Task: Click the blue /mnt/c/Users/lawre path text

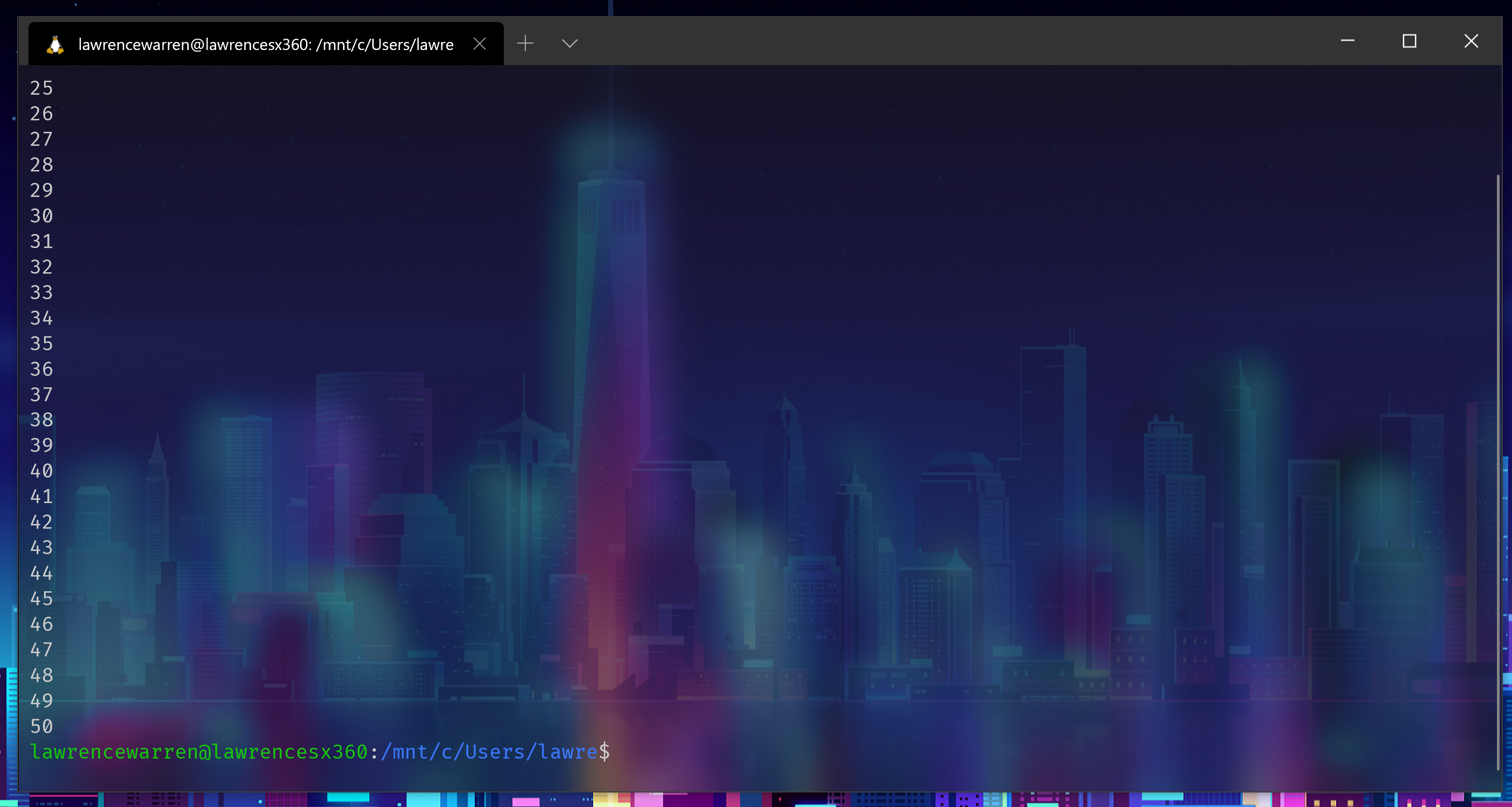Action: (489, 752)
